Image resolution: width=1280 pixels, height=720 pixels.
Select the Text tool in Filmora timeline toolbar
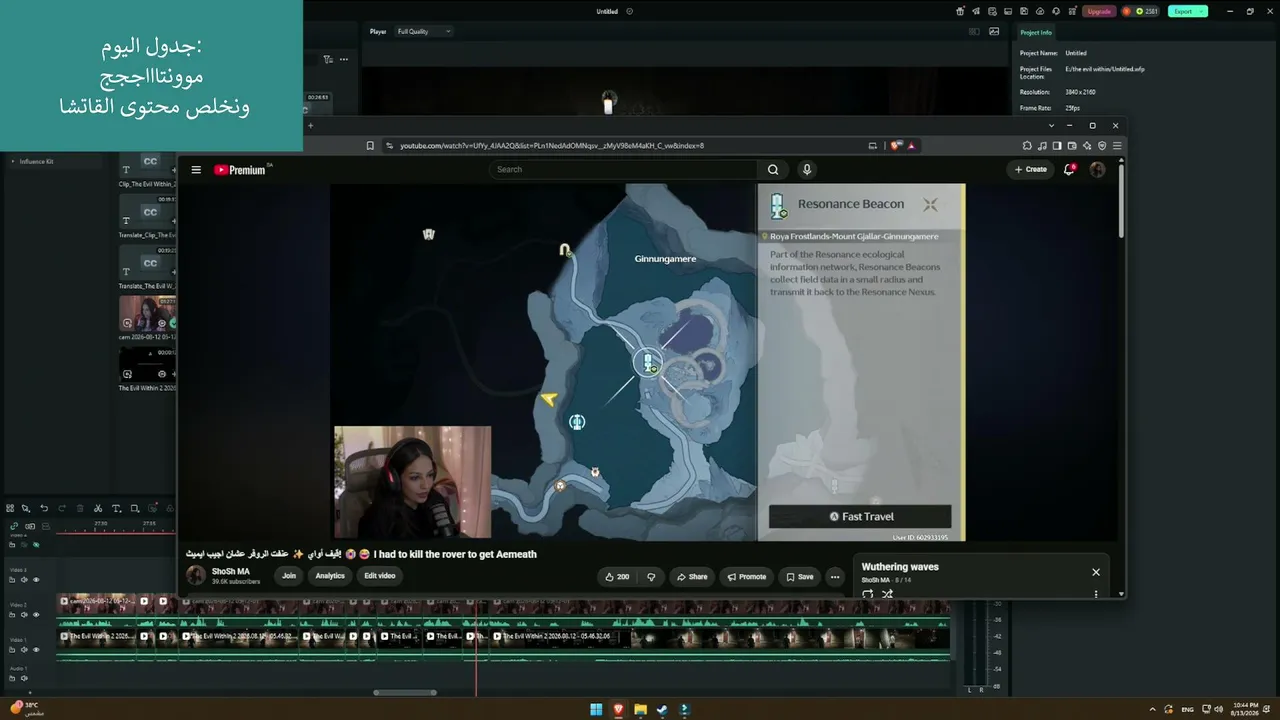click(x=116, y=508)
